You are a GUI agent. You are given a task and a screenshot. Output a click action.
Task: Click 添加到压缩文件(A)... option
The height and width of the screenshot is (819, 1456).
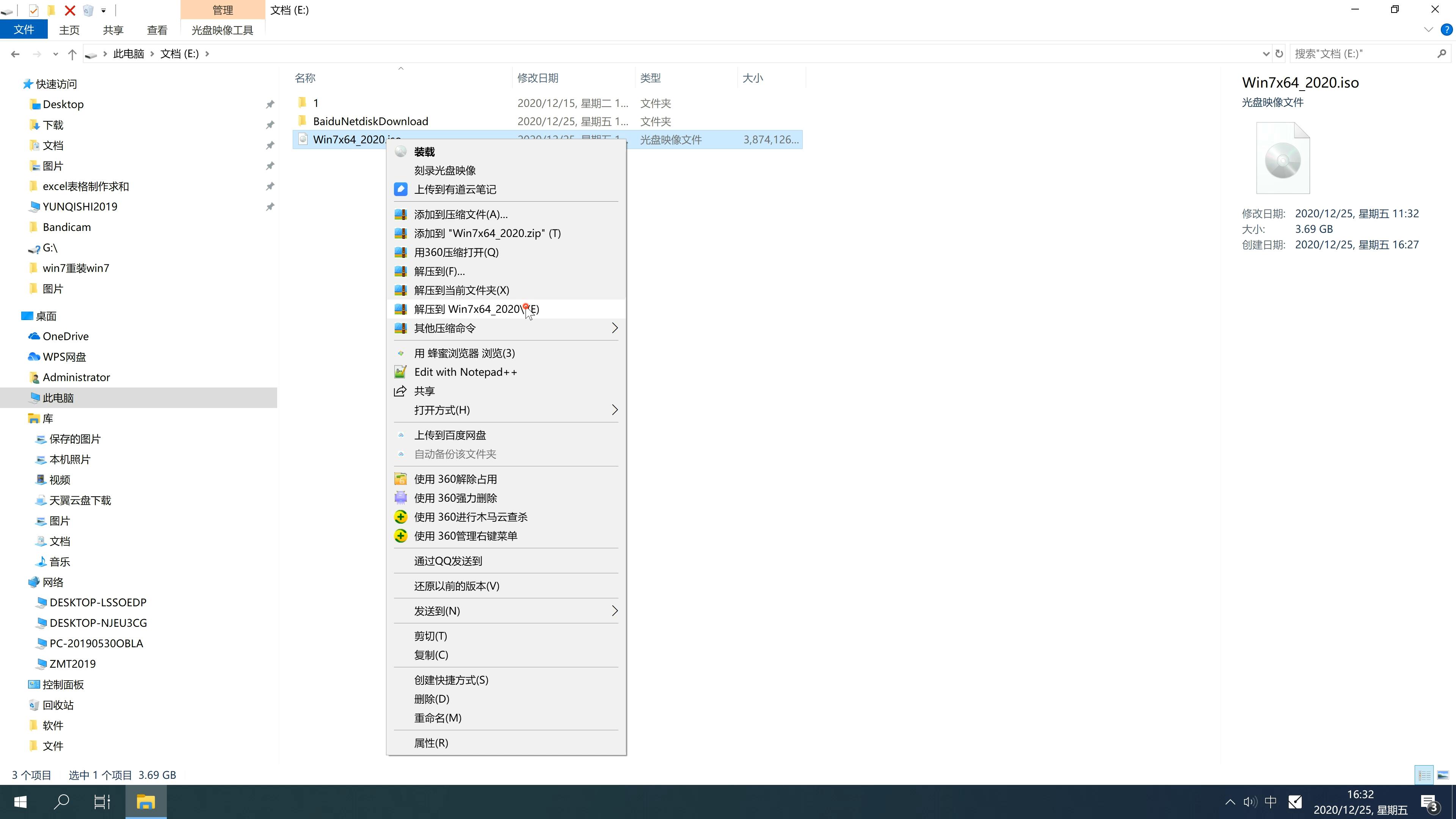[x=460, y=214]
